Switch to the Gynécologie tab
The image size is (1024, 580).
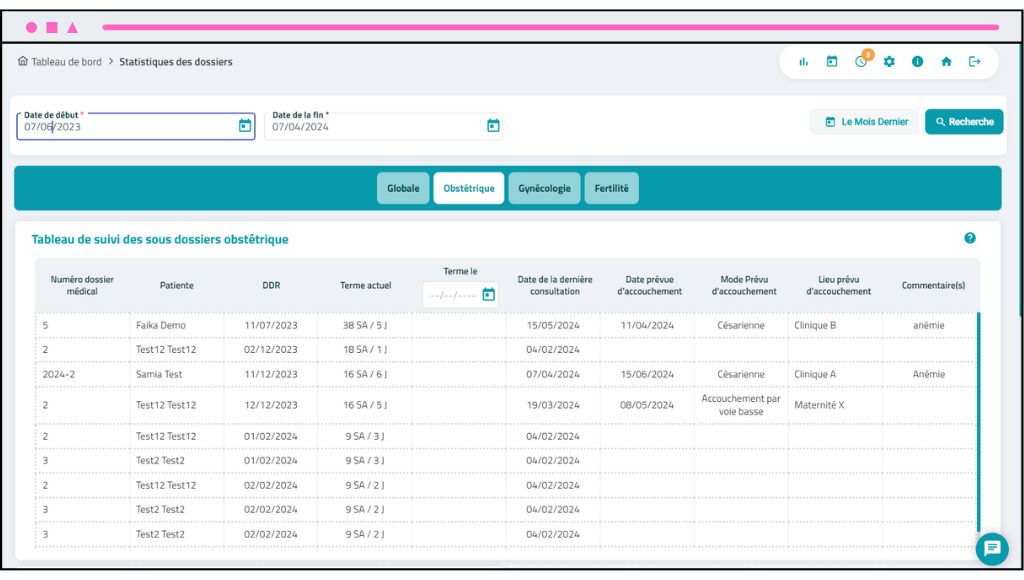pyautogui.click(x=544, y=188)
